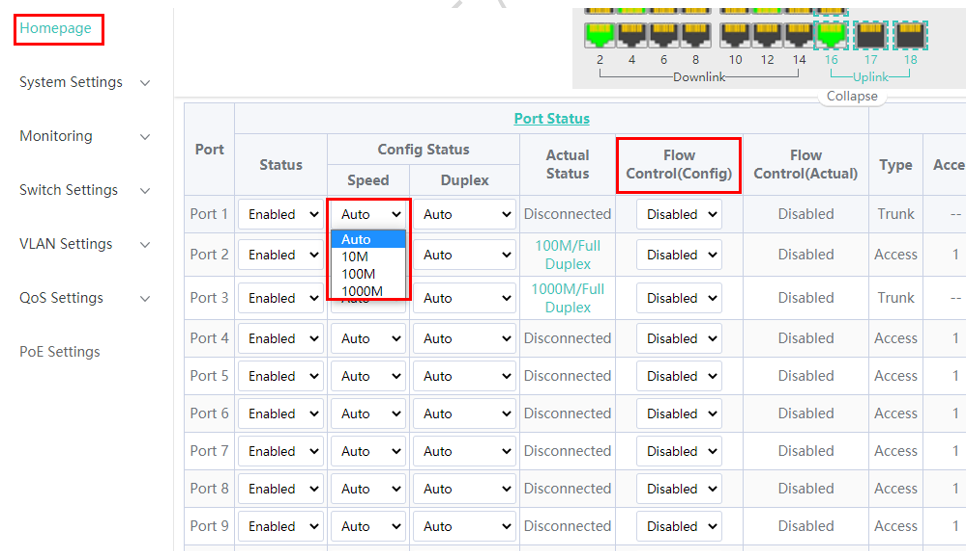Select the green uplink port 16 icon
Viewport: 968px width, 551px height.
click(831, 35)
